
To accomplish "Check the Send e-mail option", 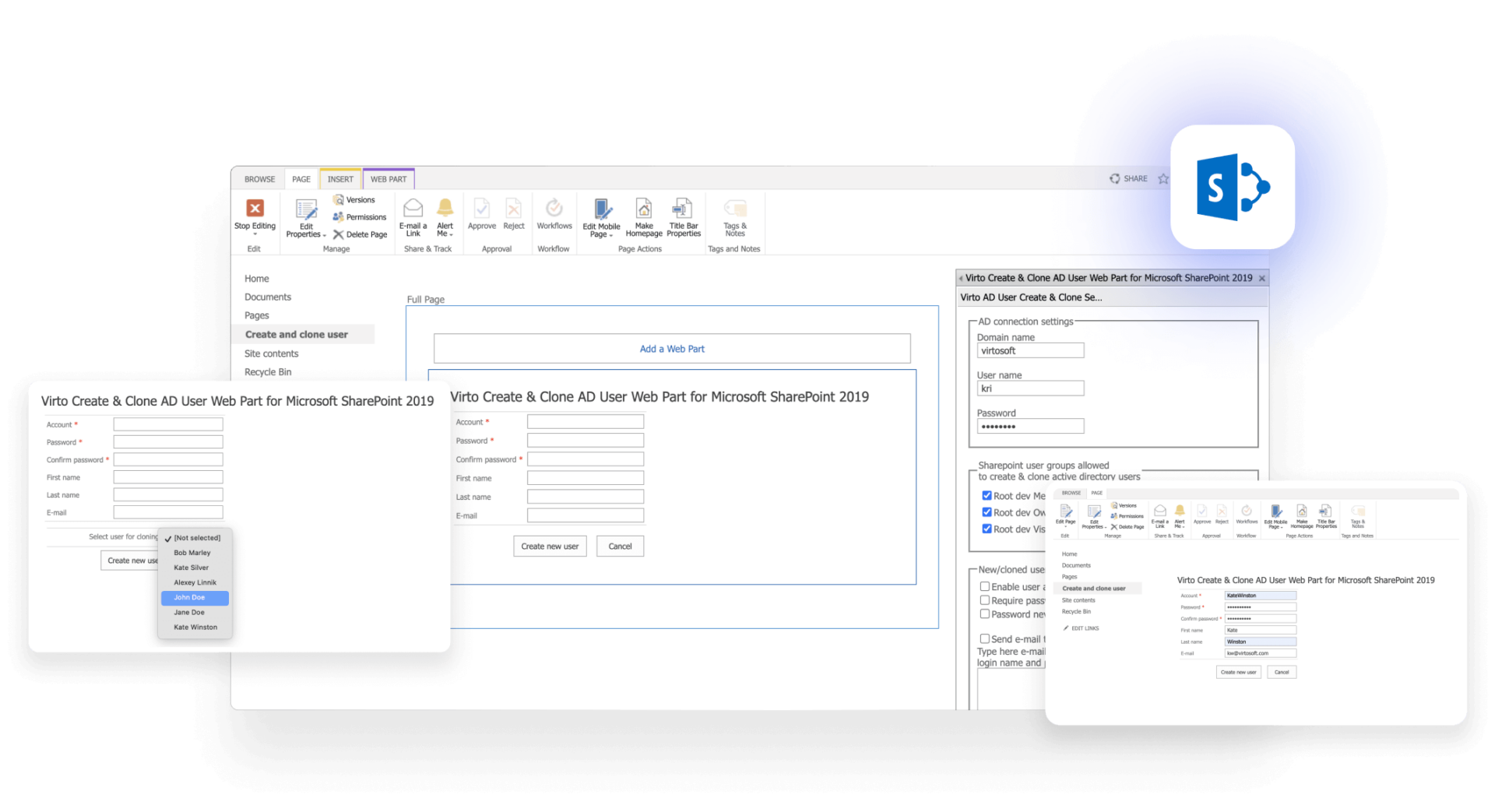I will point(984,638).
